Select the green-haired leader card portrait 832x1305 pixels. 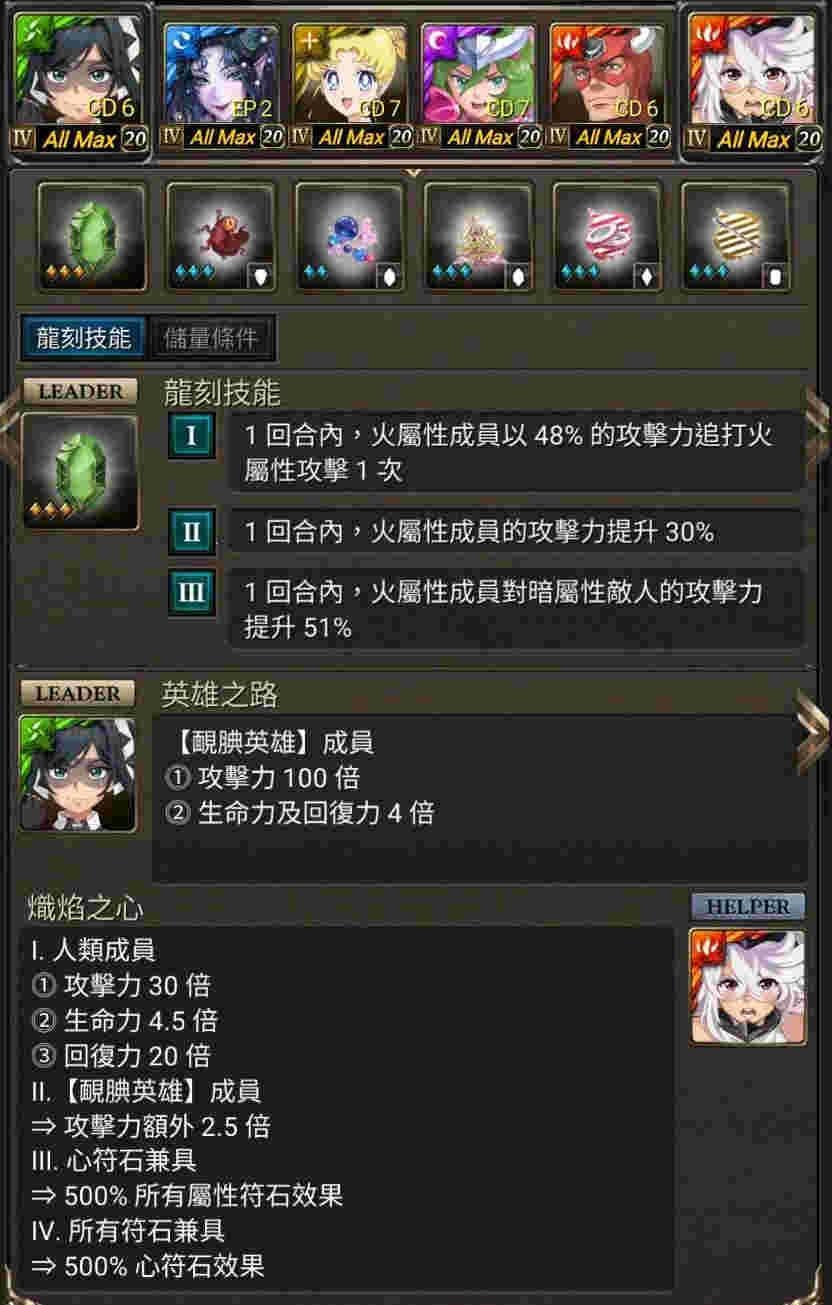tap(81, 80)
